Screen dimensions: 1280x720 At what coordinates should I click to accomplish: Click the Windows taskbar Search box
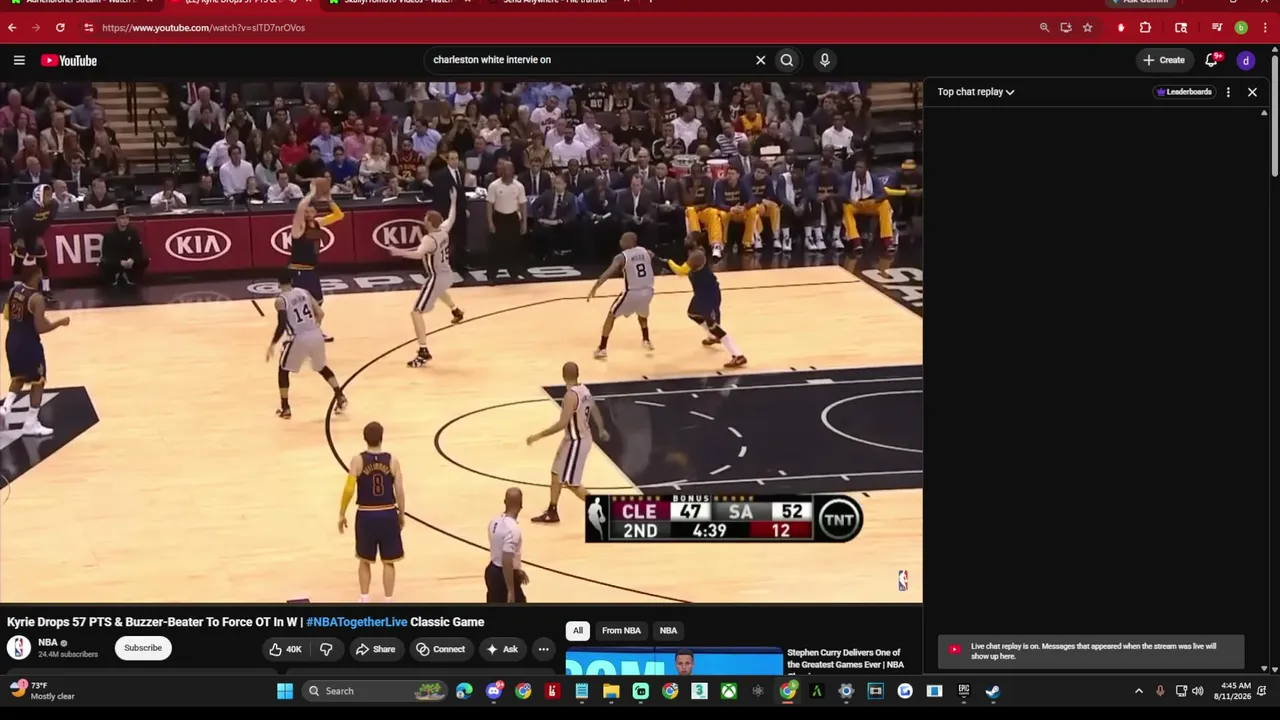click(x=375, y=691)
